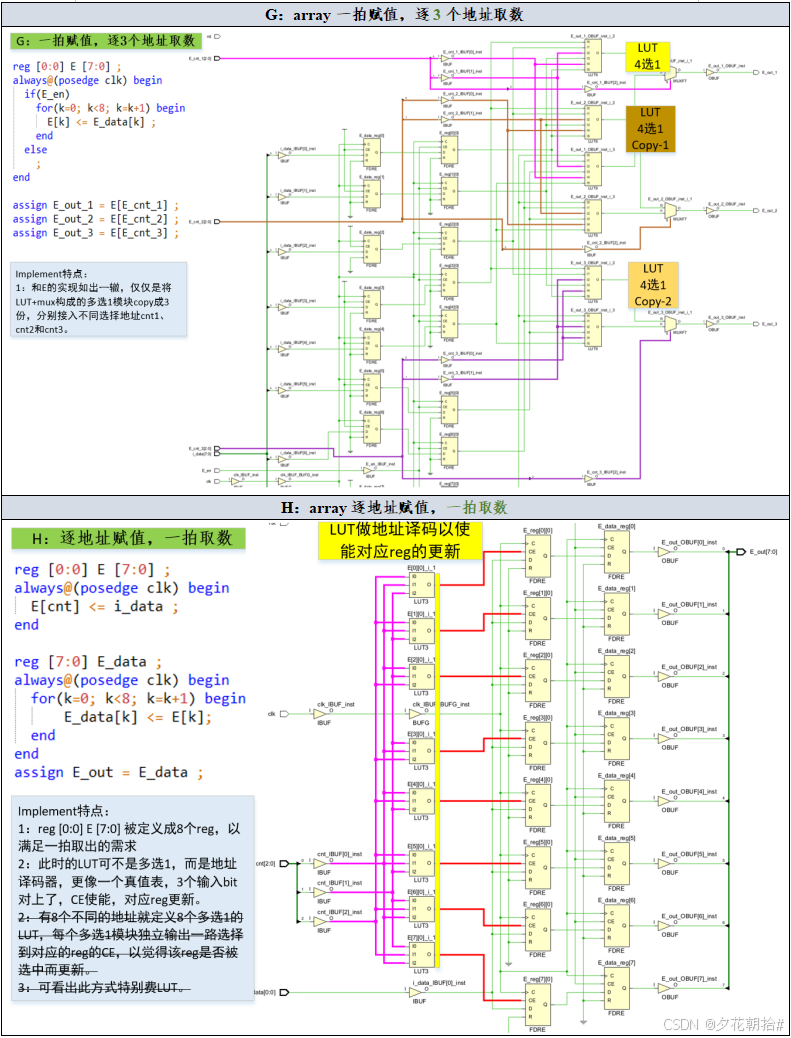Image resolution: width=791 pixels, height=1038 pixels.
Task: Click code line 'E[k] <= E_data[k] ;'
Action: tap(101, 122)
